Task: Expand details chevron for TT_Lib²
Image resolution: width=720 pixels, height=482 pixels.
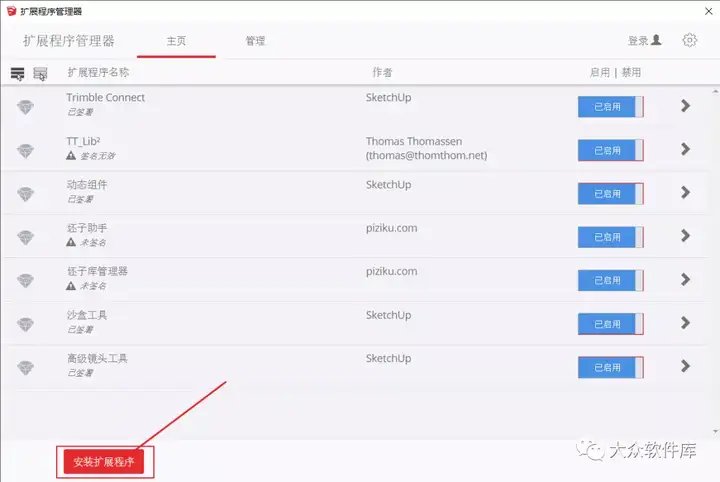Action: 686,149
